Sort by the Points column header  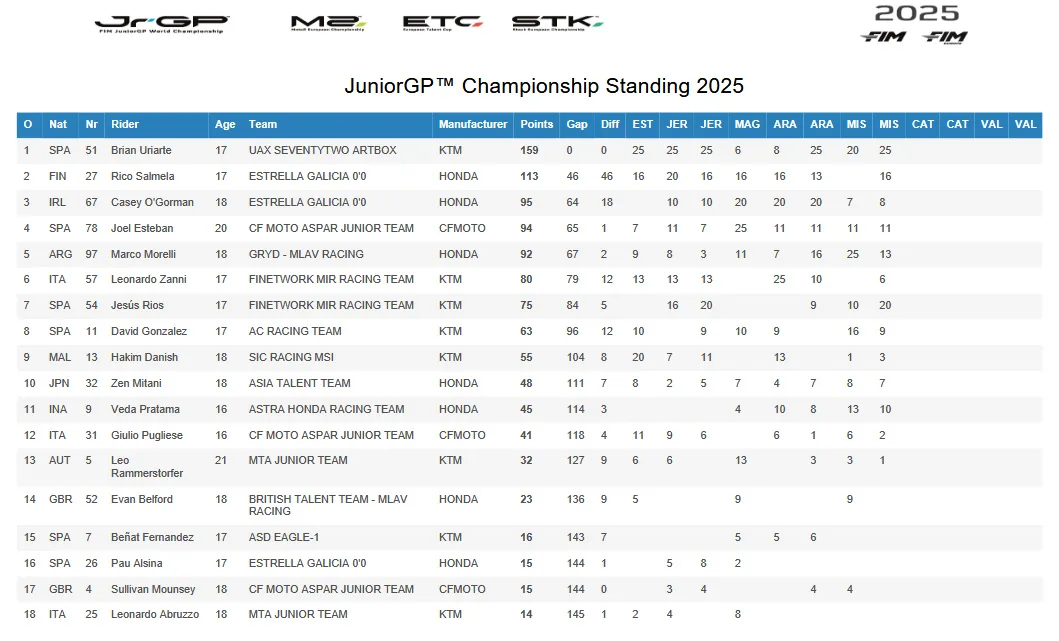(x=537, y=125)
